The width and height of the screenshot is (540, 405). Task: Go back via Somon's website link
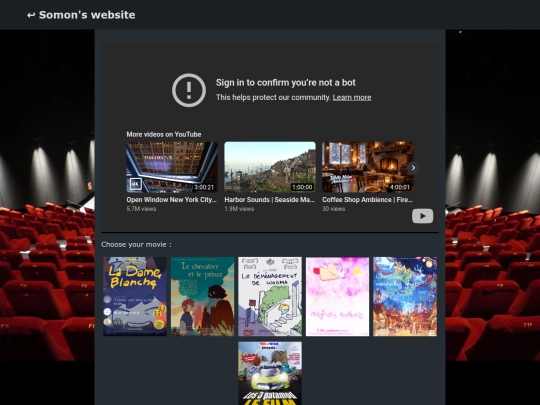click(81, 15)
